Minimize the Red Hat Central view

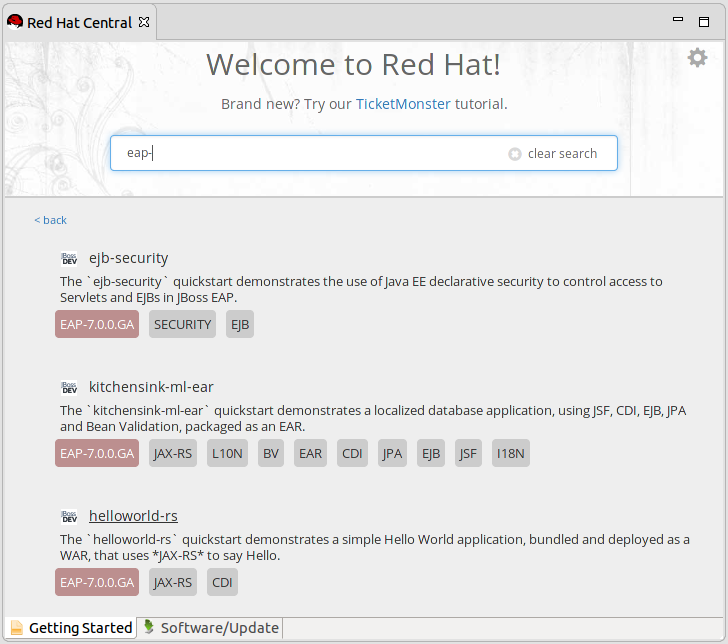679,20
